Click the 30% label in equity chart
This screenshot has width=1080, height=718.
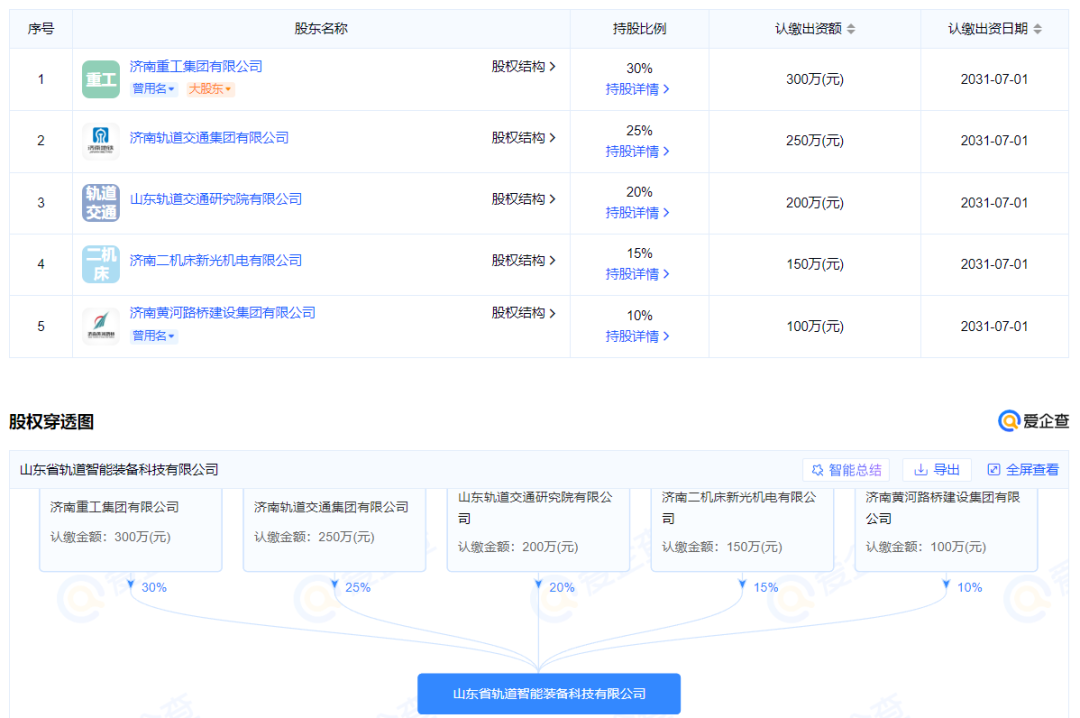coord(154,587)
